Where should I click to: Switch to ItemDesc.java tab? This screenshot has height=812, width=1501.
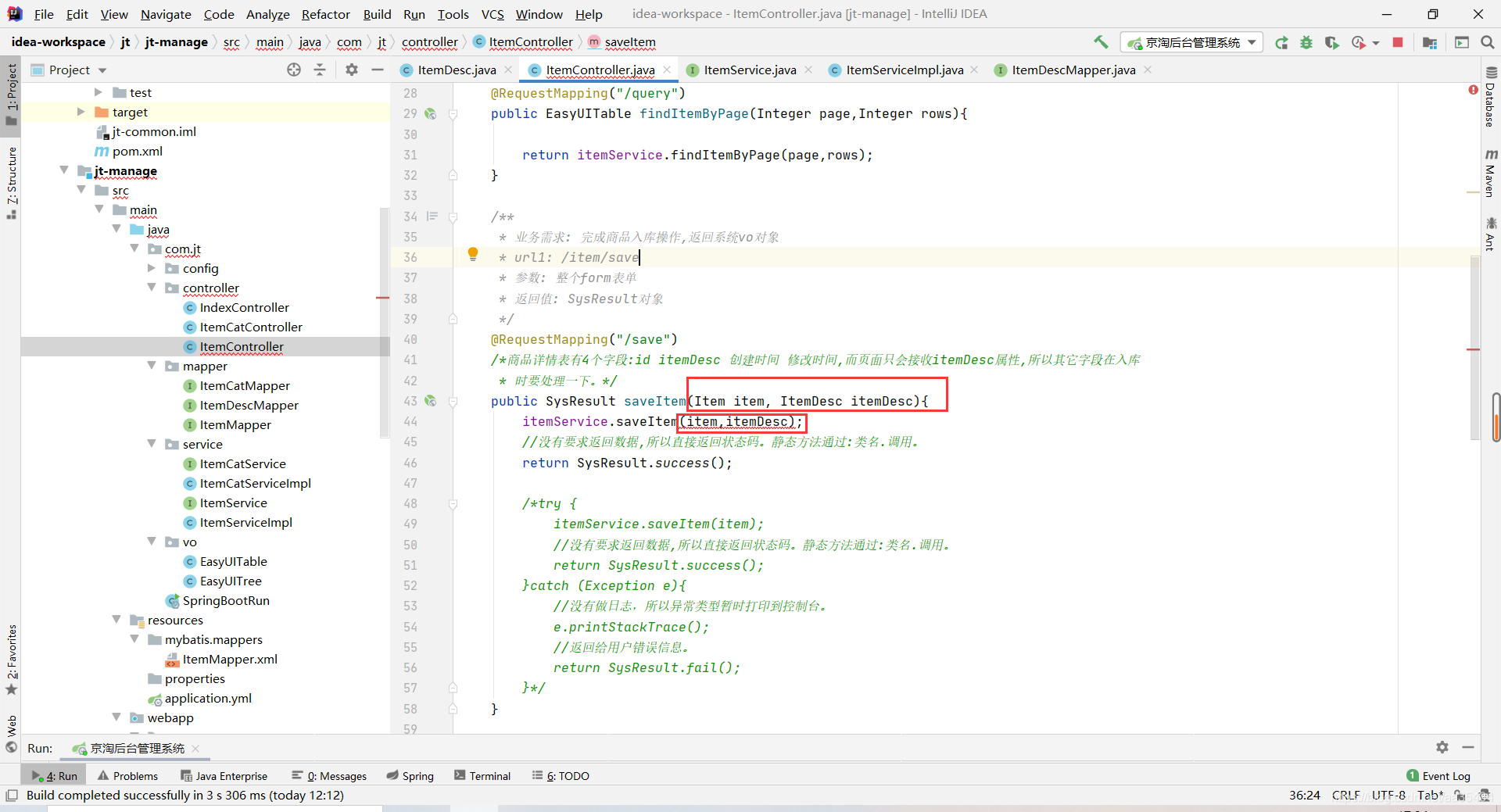point(456,70)
